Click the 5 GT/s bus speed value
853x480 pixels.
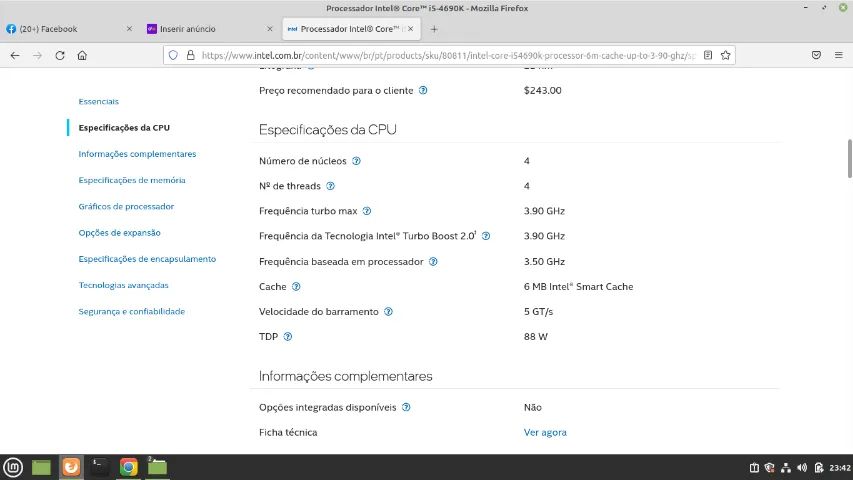click(x=538, y=312)
